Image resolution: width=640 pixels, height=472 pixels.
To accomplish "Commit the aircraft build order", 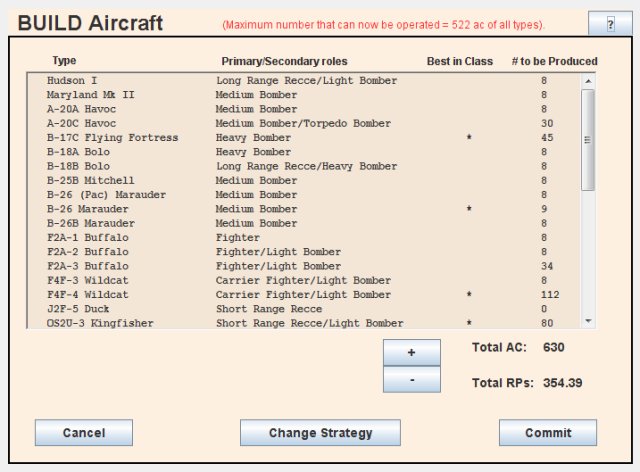I will pos(547,433).
